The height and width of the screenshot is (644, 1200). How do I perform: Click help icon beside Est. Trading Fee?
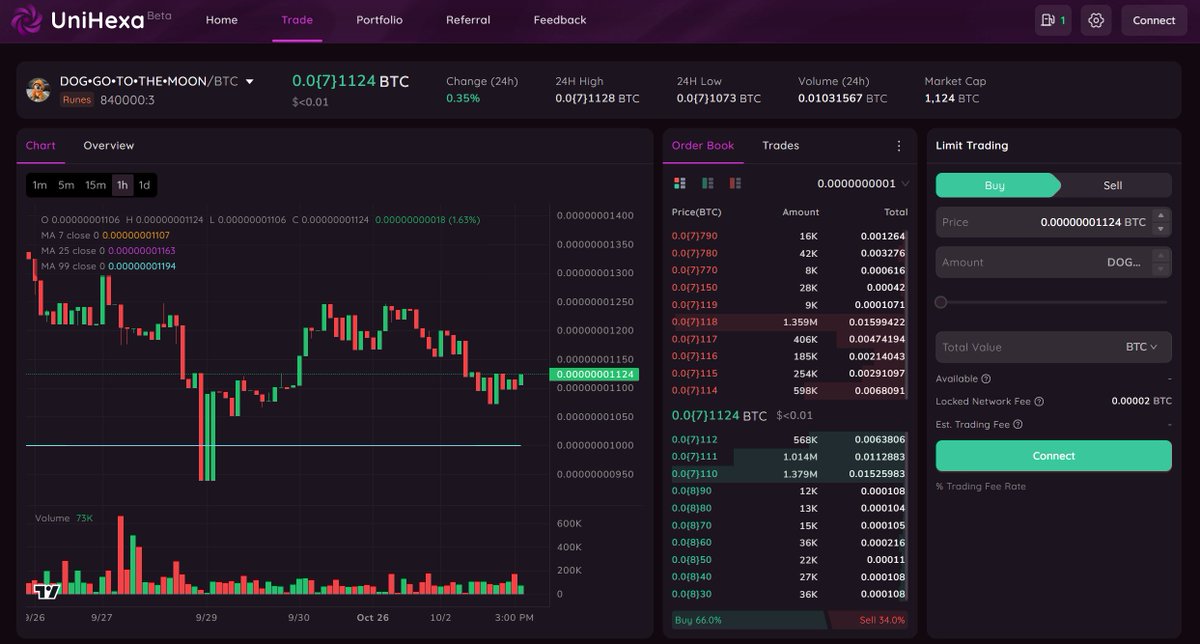(1018, 424)
